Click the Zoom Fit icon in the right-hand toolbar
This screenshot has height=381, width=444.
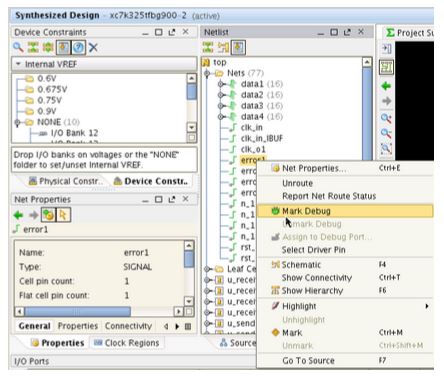click(x=386, y=148)
